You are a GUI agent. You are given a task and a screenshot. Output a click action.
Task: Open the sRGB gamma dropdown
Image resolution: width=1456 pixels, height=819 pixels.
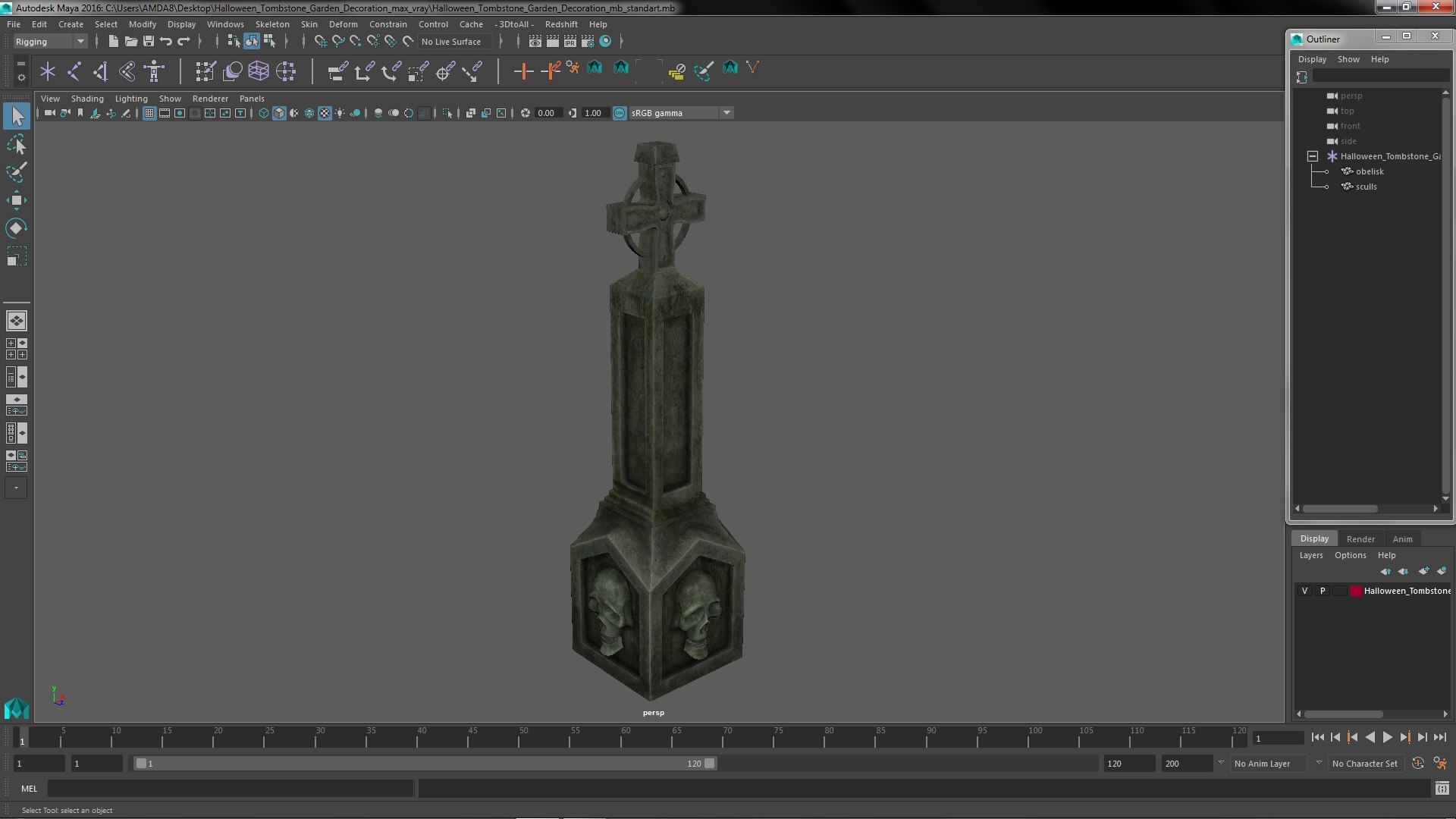tap(680, 113)
